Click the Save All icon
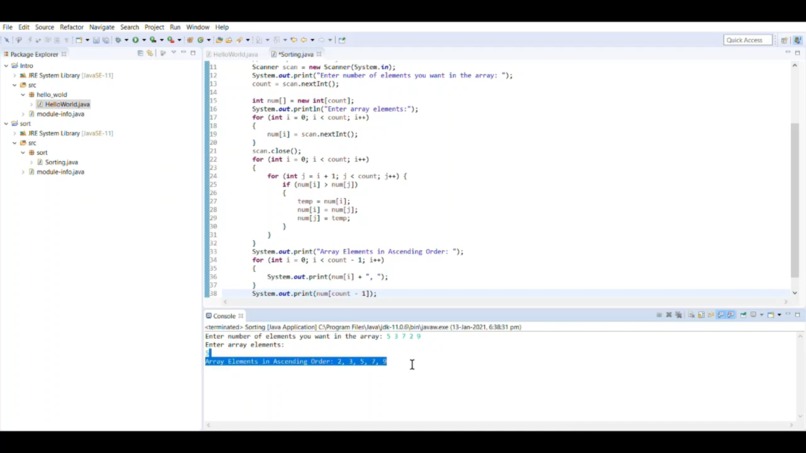Screen dimensions: 806x453 (x=106, y=40)
